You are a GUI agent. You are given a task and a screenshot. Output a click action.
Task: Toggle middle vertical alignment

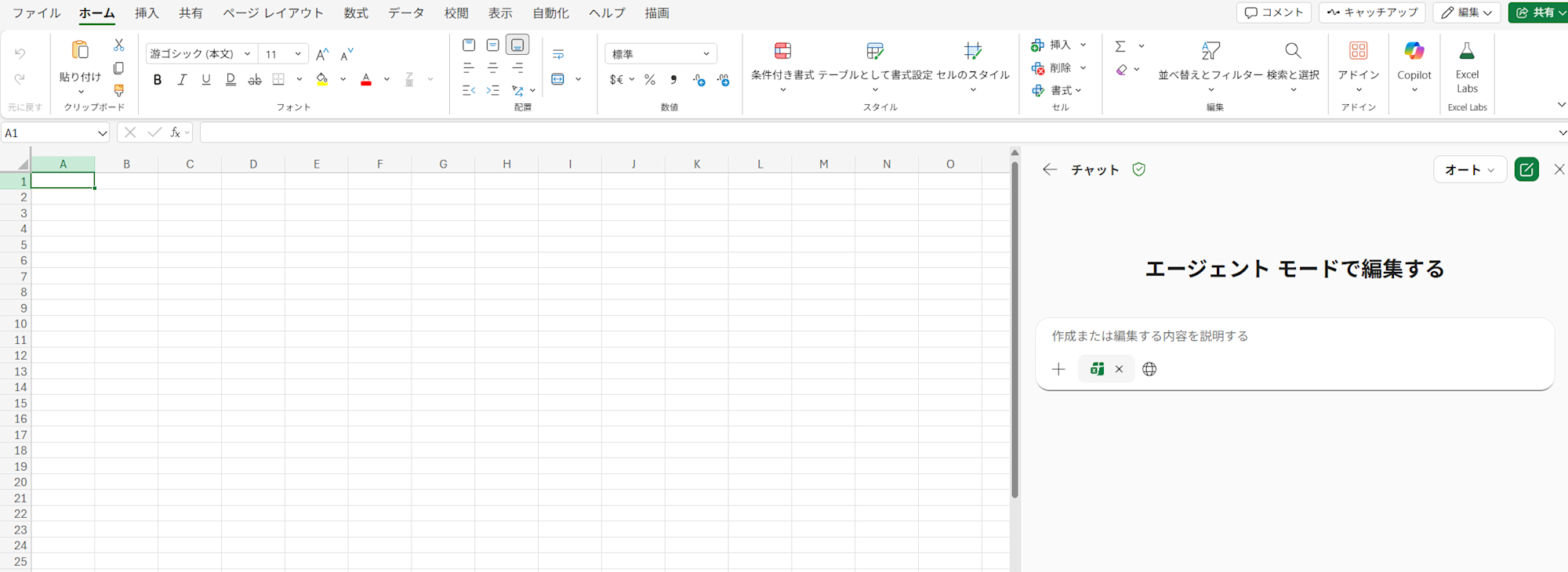tap(492, 45)
